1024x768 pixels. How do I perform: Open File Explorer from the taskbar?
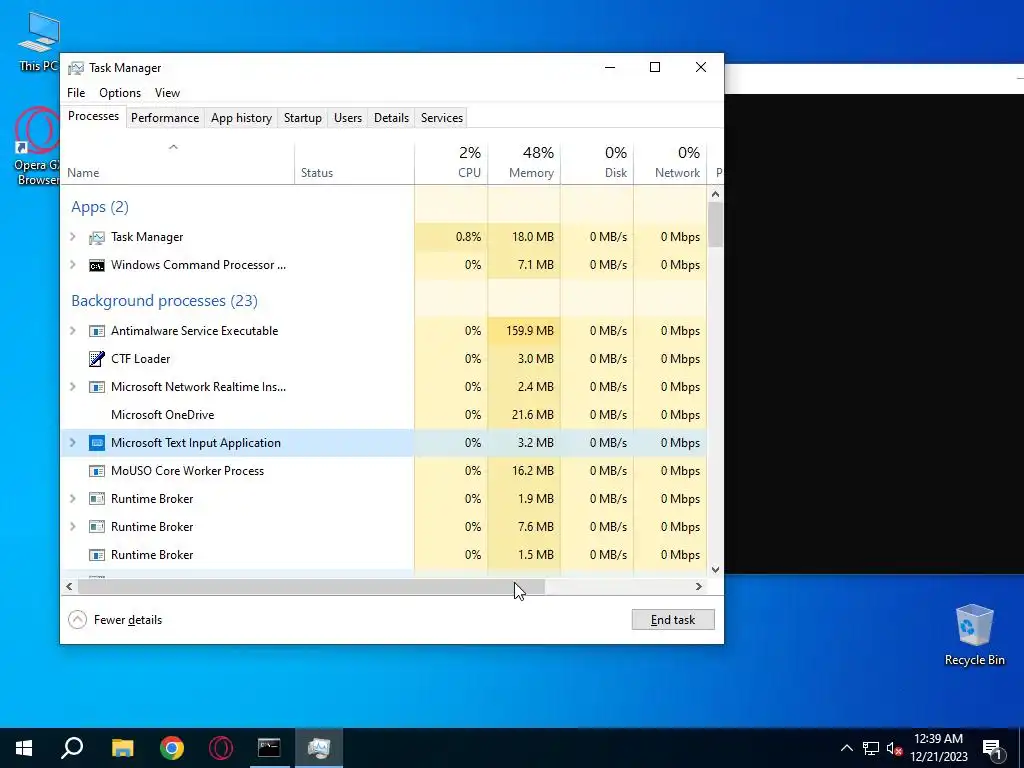(x=122, y=748)
